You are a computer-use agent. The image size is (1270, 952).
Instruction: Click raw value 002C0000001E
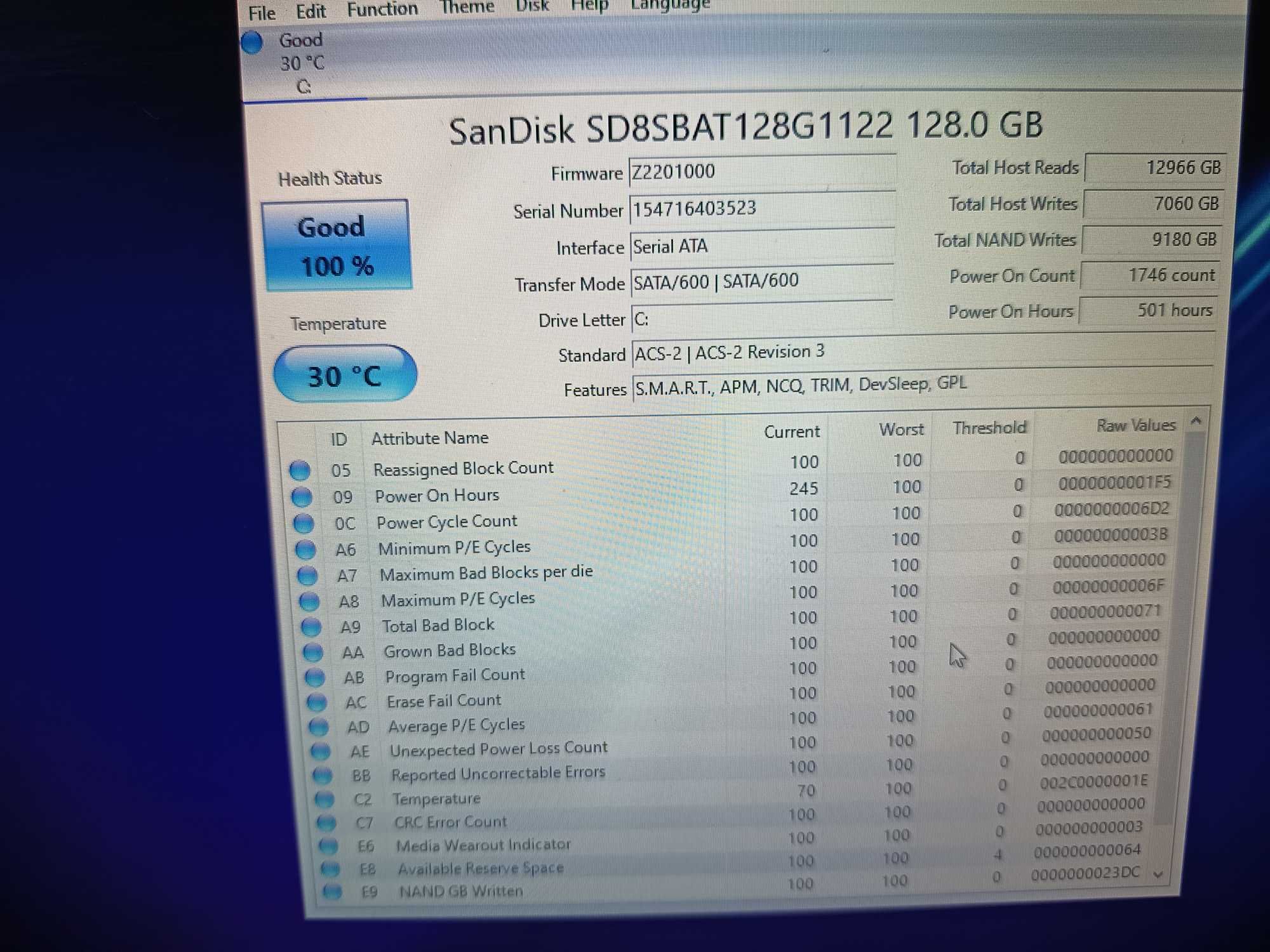(1094, 781)
